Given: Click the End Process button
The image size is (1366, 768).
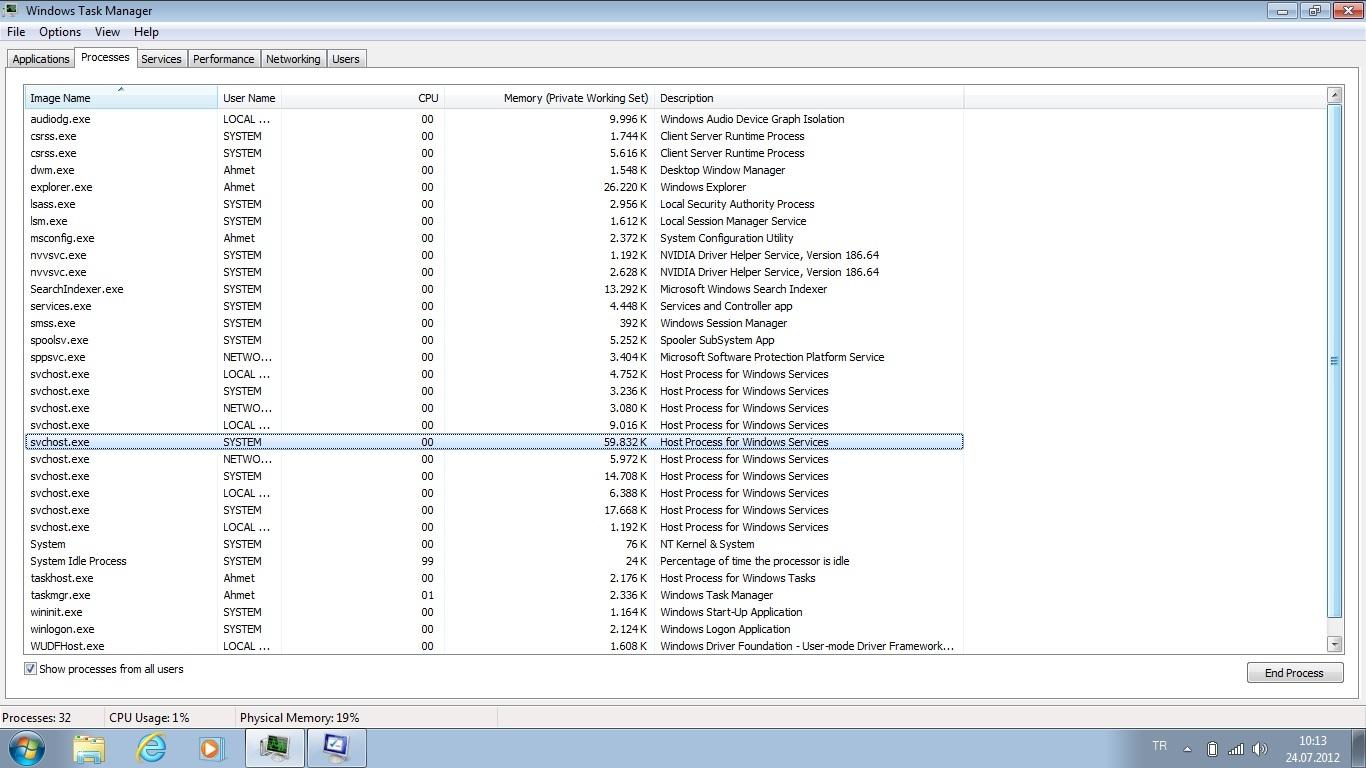Looking at the screenshot, I should 1294,673.
